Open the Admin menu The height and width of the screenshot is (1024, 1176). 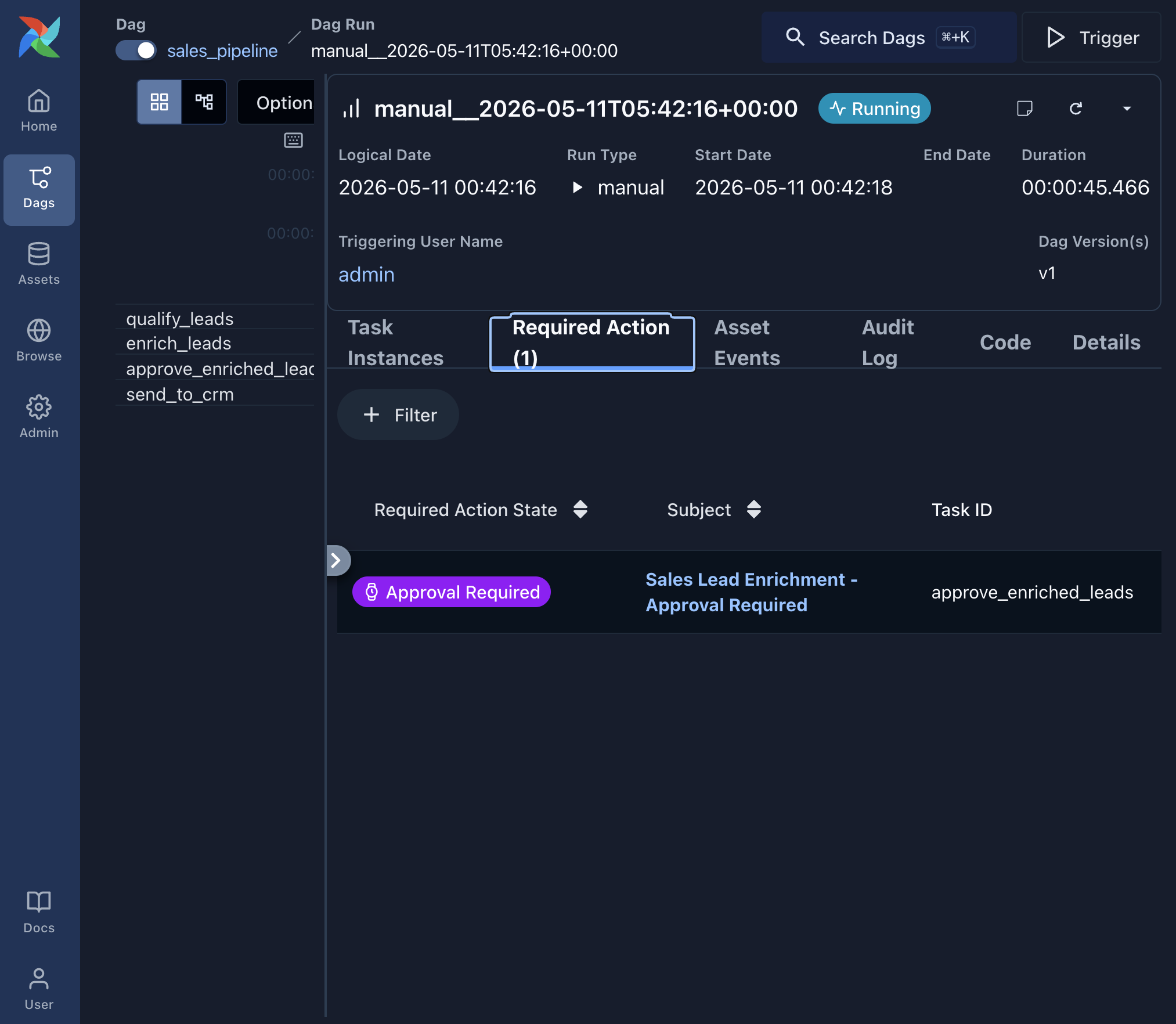[x=39, y=418]
